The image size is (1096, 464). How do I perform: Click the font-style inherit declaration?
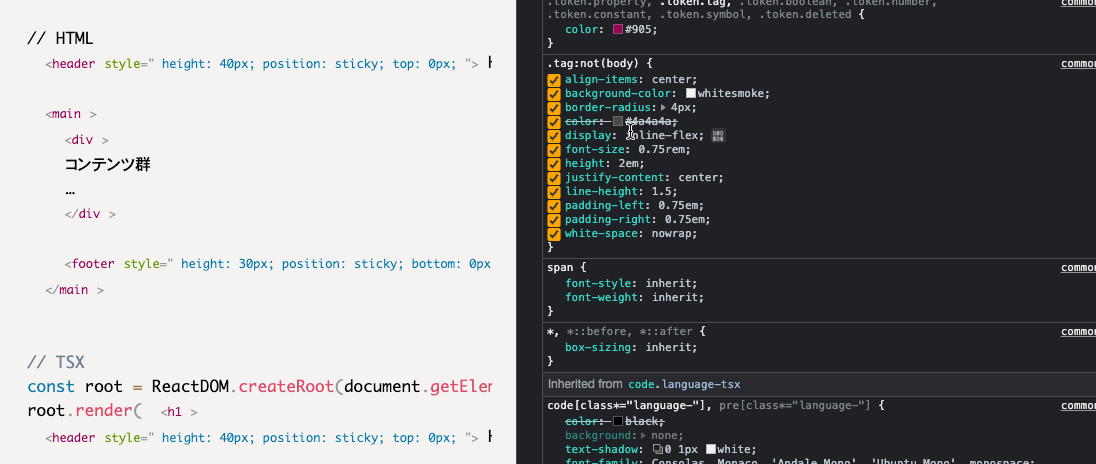point(631,283)
